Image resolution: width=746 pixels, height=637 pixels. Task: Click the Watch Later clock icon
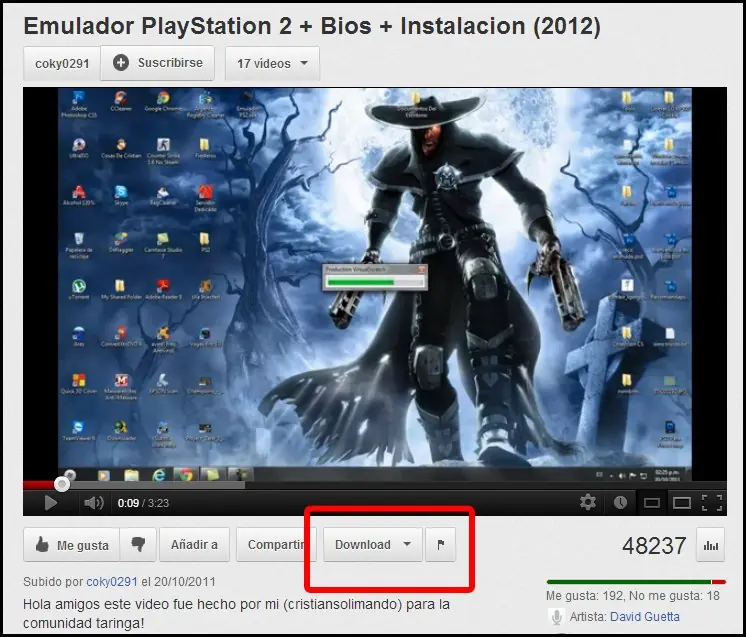(620, 502)
